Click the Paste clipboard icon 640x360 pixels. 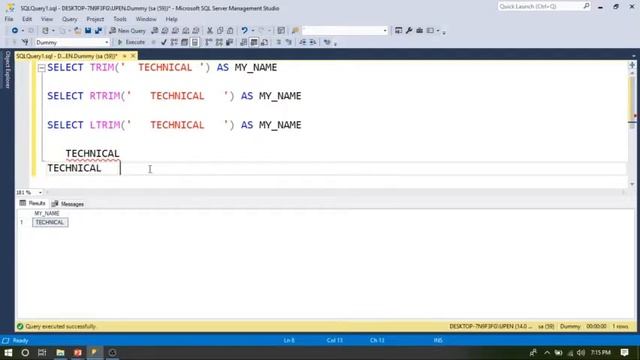230,31
